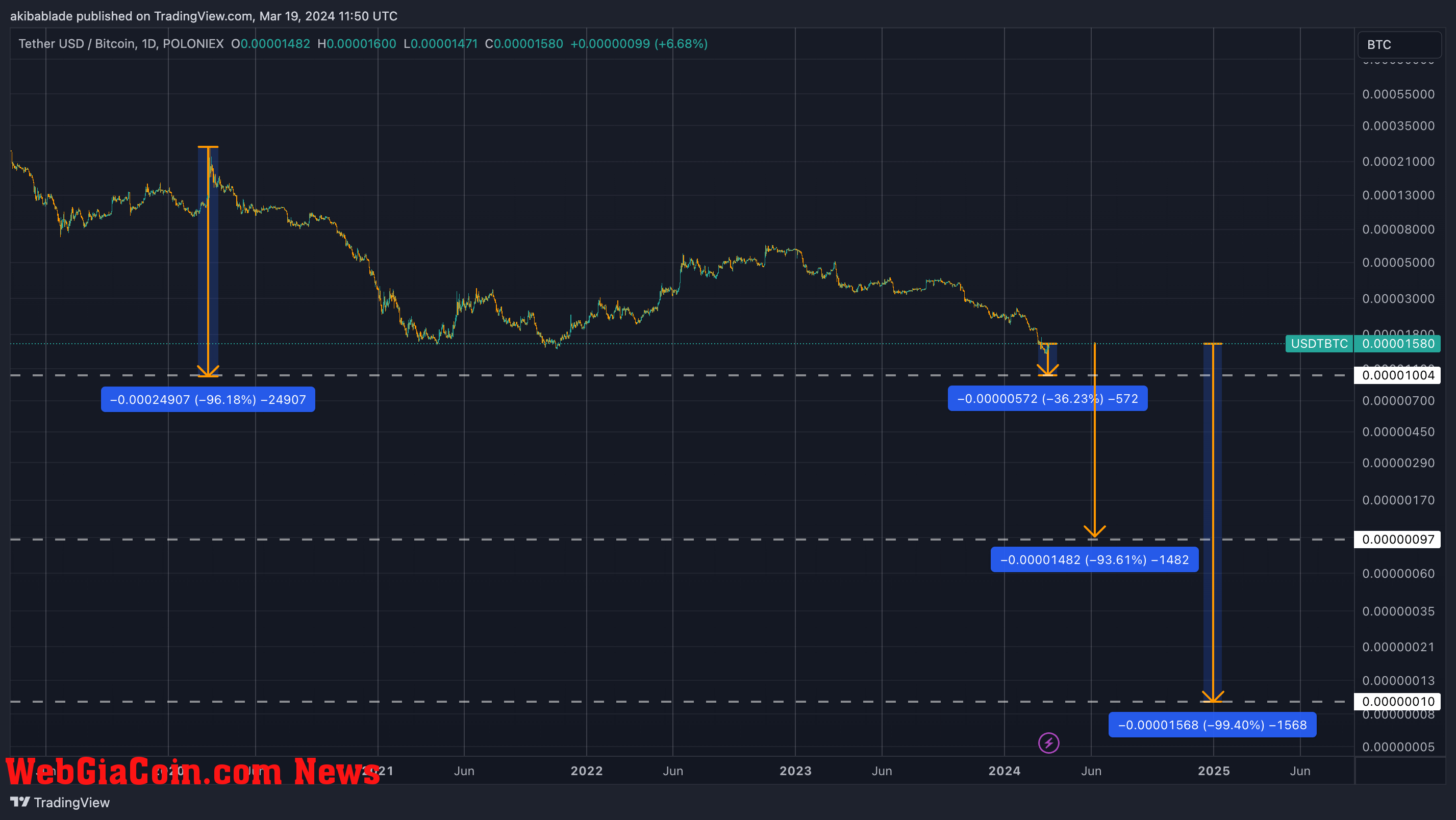Click the 0.00000010 dashed line price label

1398,701
